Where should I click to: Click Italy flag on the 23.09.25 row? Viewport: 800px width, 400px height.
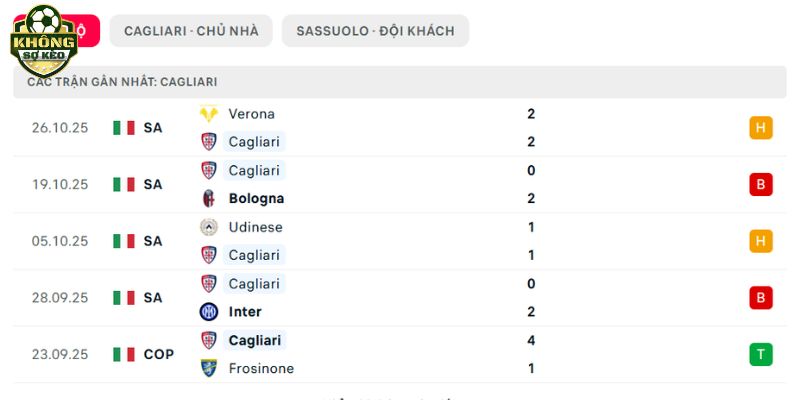pyautogui.click(x=124, y=354)
